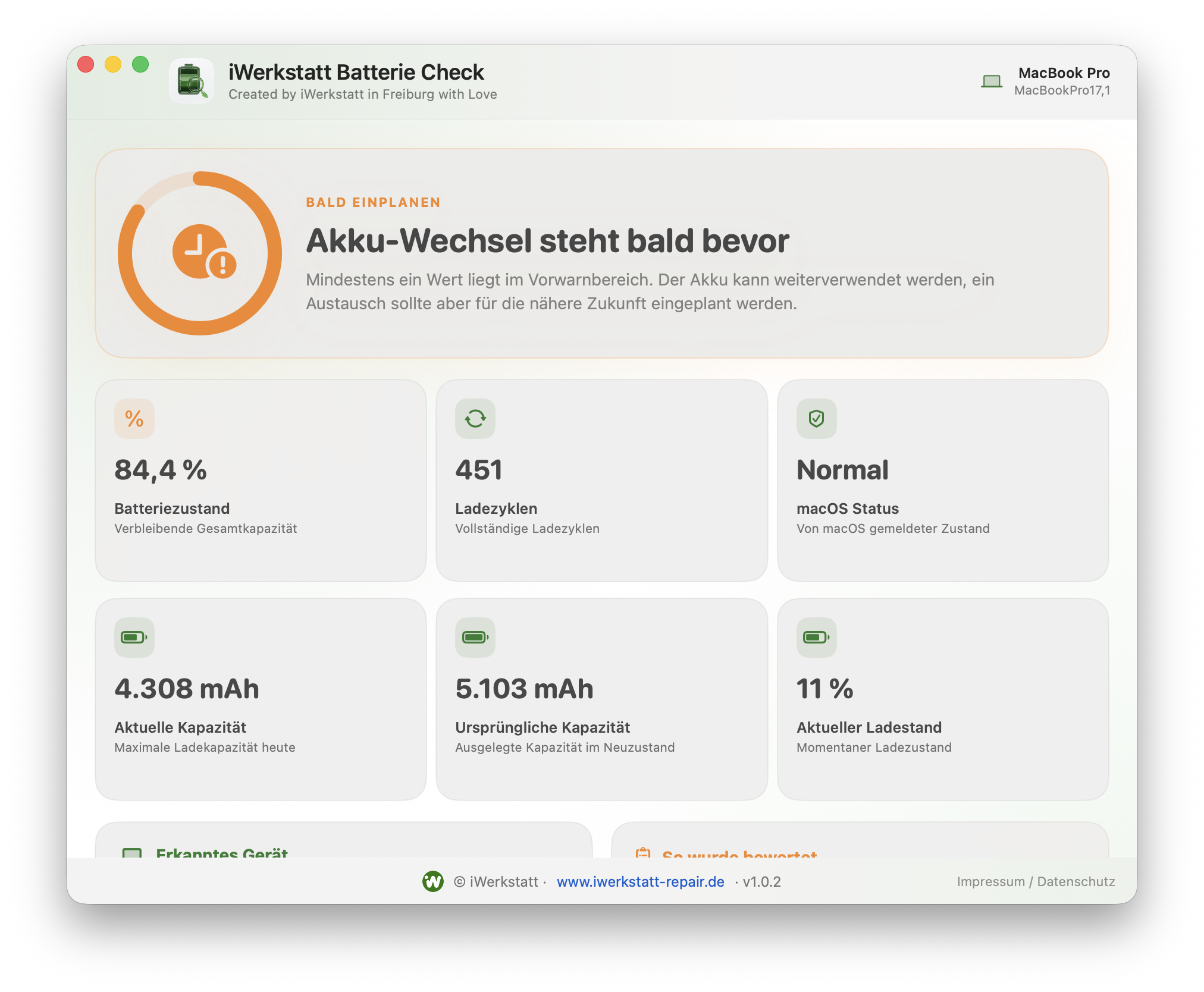This screenshot has width=1204, height=992.
Task: Click the battery icon above Aktuelle Kapazität
Action: pos(134,638)
